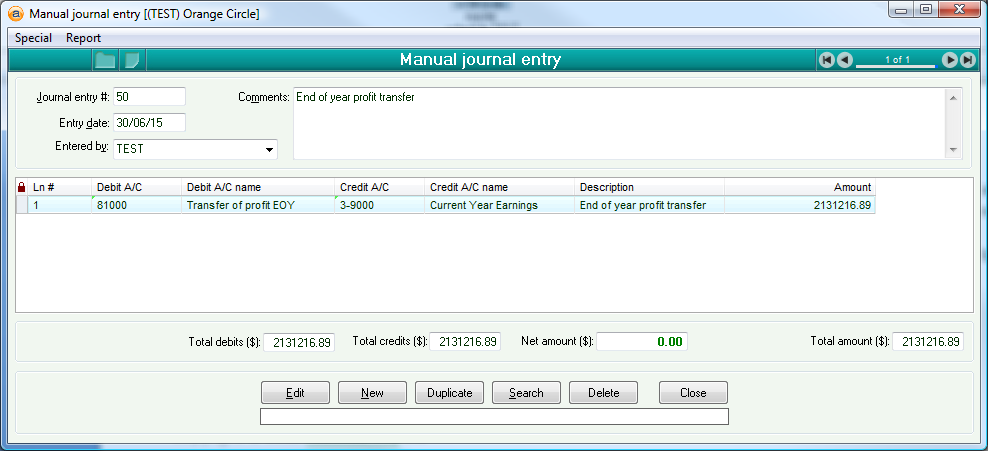Click the Search button

[x=526, y=393]
